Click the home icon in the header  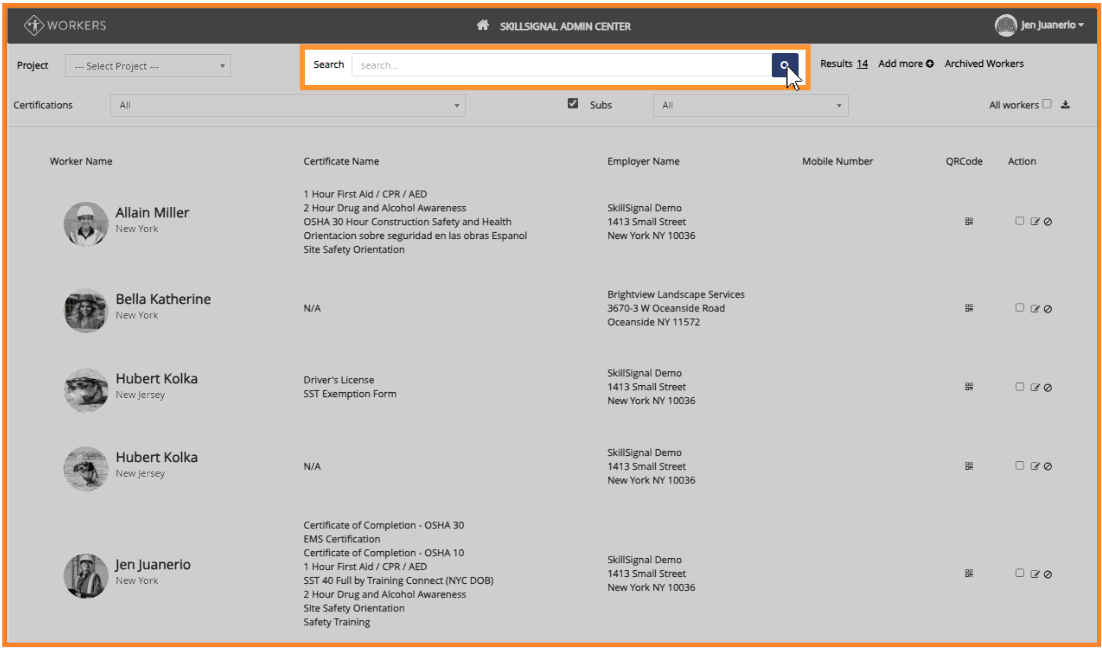482,25
